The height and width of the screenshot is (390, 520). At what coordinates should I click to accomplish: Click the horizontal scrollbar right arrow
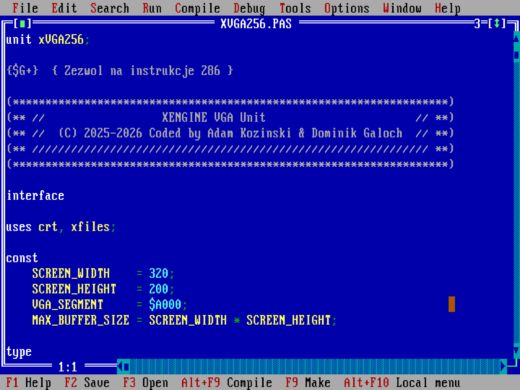tap(503, 367)
